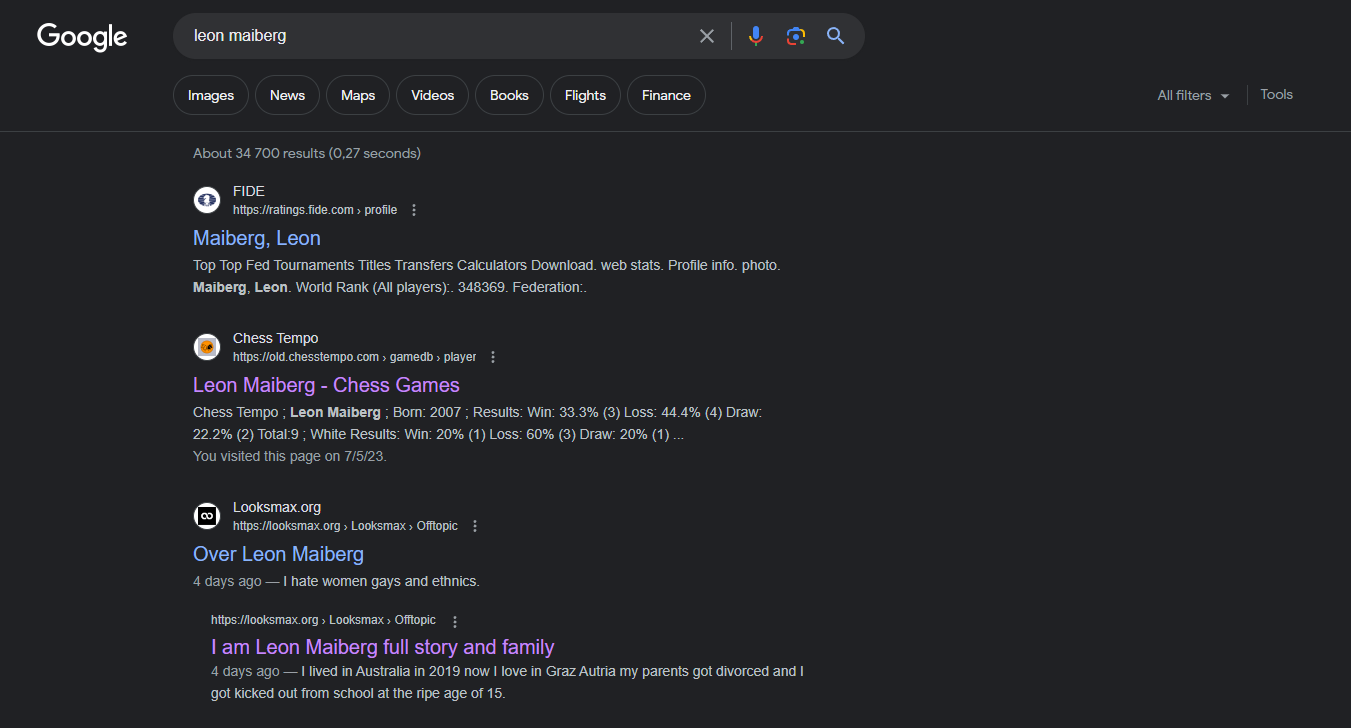Open more options for the FIDE result
The image size is (1351, 728).
[x=414, y=210]
